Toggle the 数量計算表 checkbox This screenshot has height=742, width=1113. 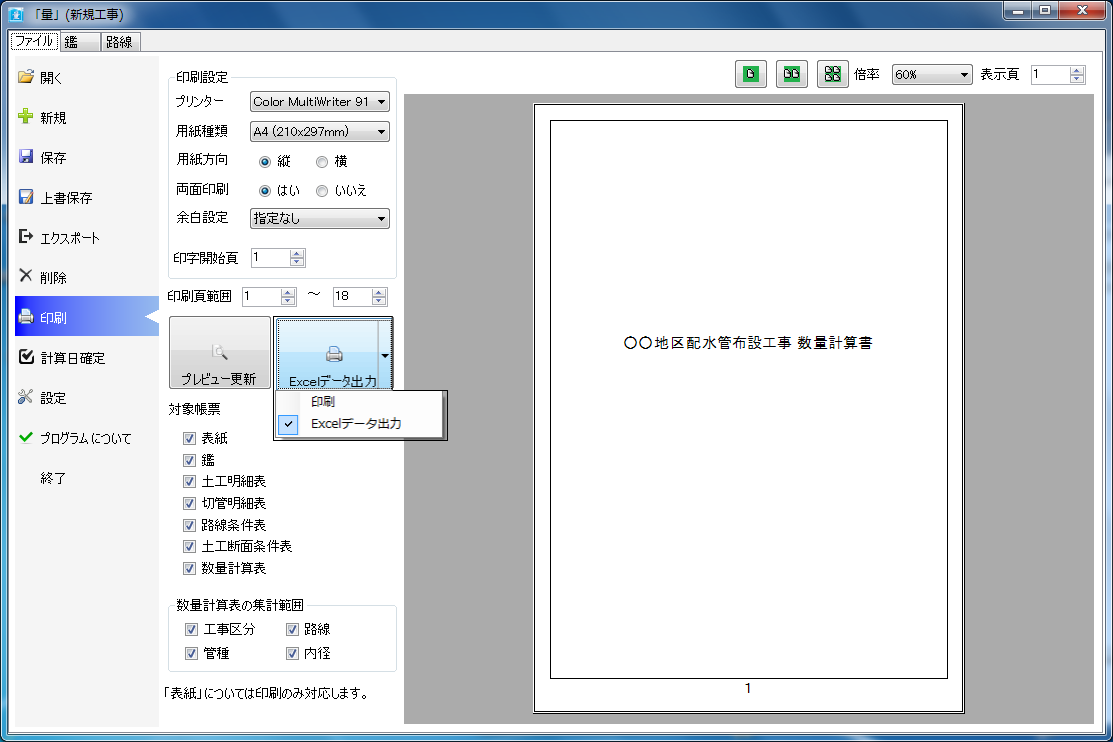pyautogui.click(x=189, y=569)
